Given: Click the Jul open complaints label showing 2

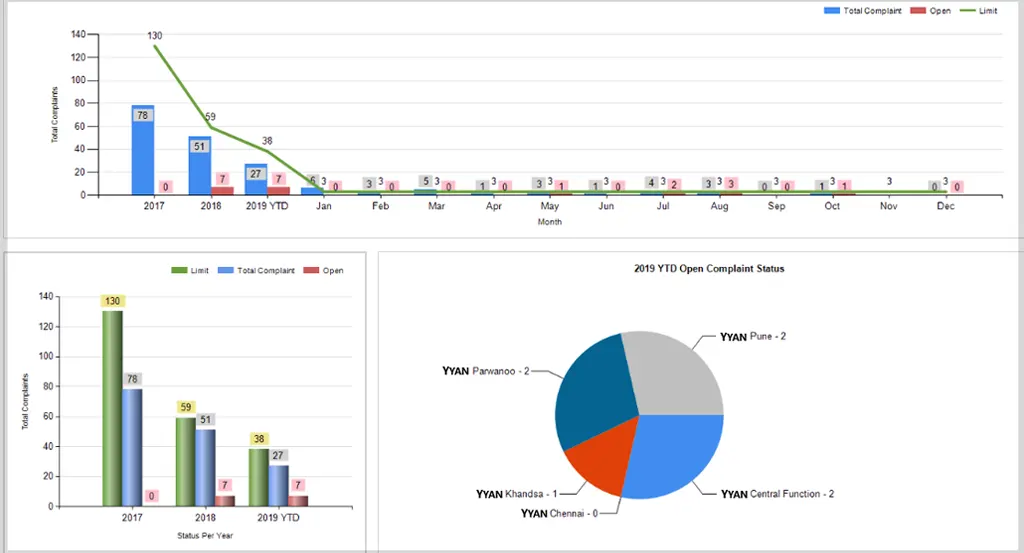Looking at the screenshot, I should pos(675,186).
